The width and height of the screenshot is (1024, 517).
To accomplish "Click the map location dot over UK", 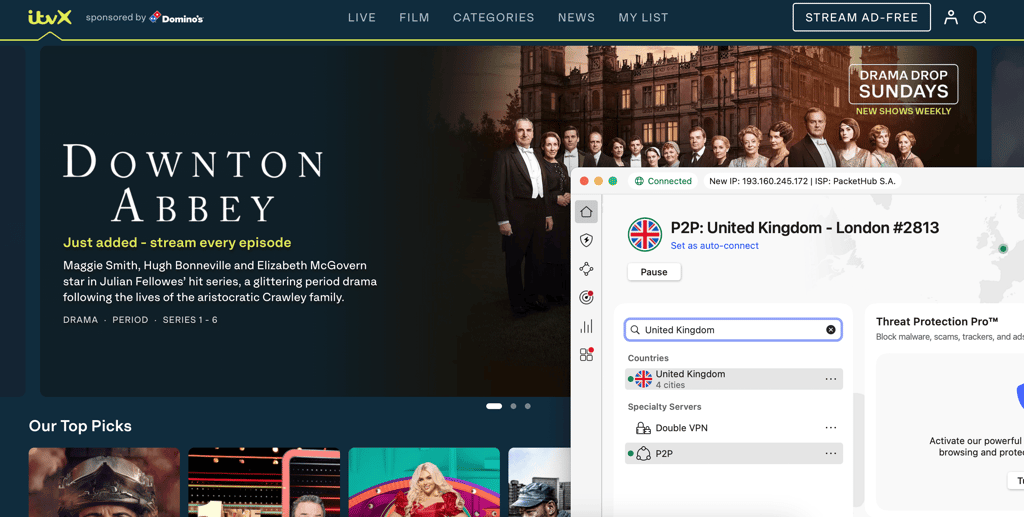I will point(1003,249).
